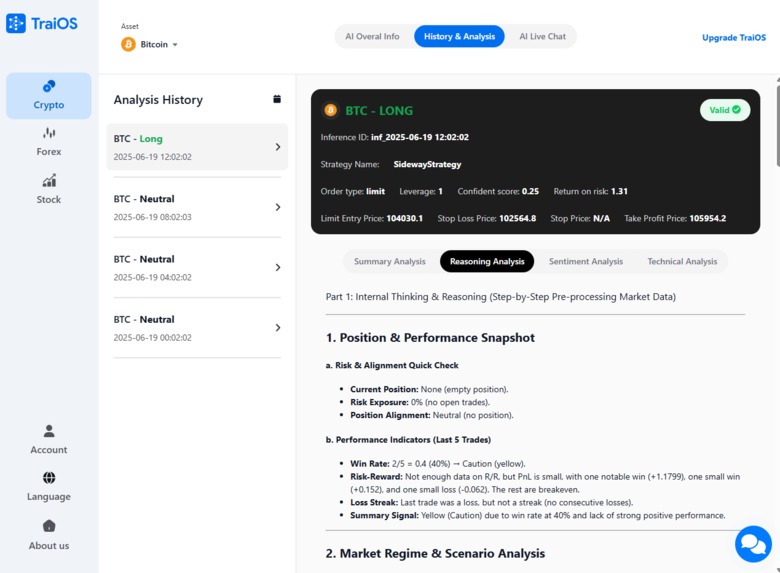Open the Language globe icon
Image resolution: width=780 pixels, height=573 pixels.
tap(49, 478)
